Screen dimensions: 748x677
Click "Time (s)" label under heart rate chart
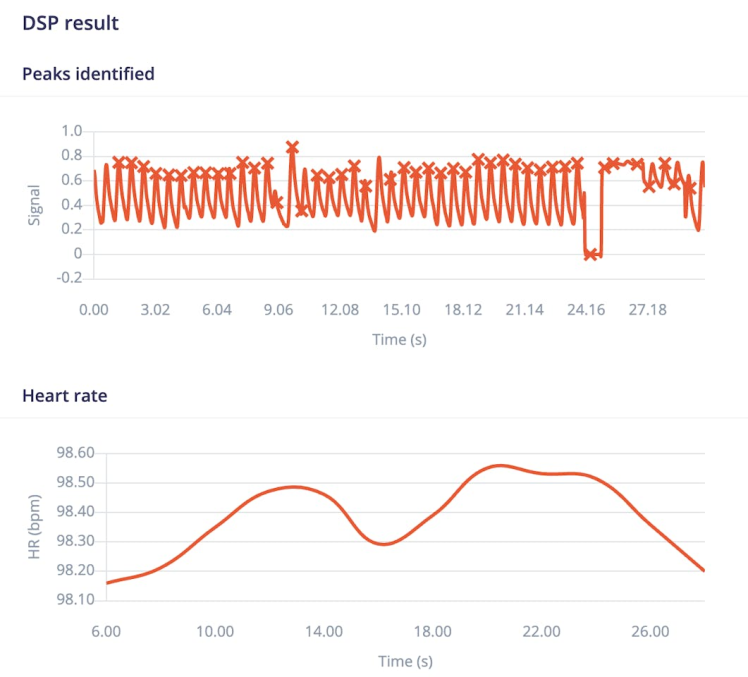(405, 661)
